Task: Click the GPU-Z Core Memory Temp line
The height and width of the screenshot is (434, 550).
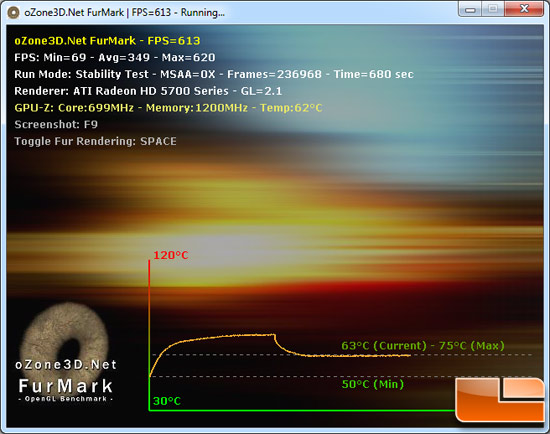Action: pyautogui.click(x=168, y=108)
